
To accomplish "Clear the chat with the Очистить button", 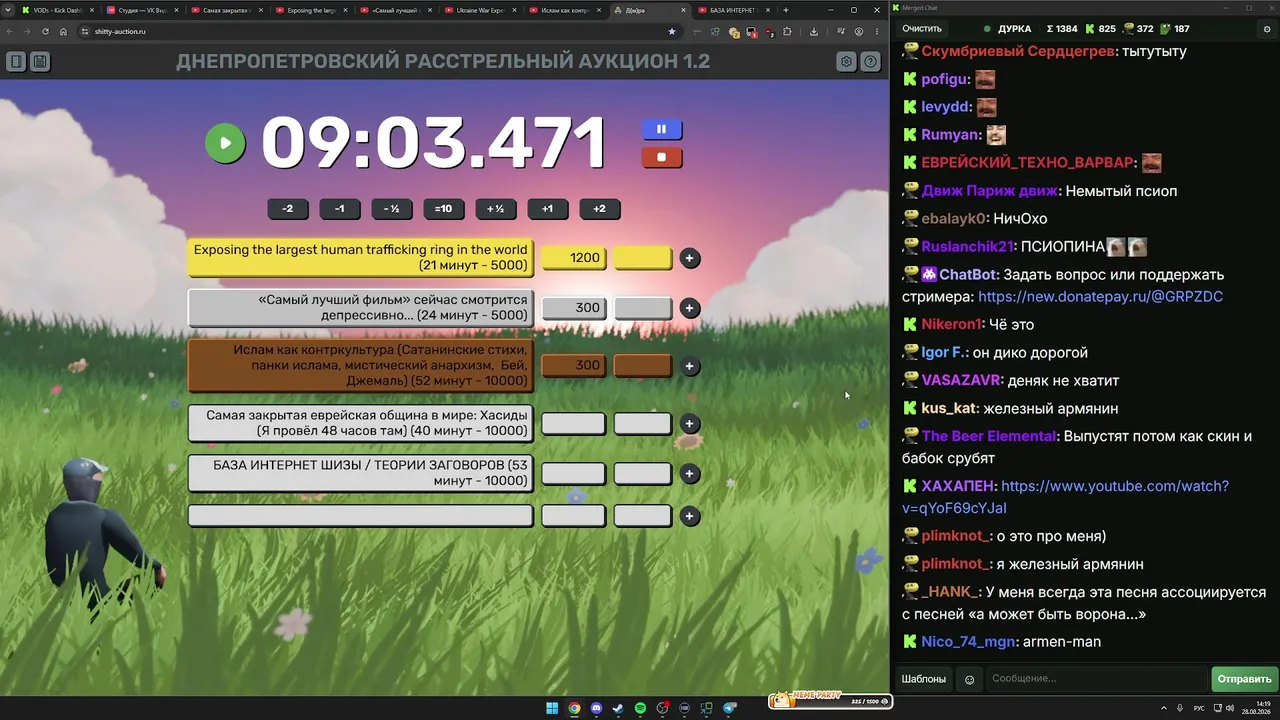I will pyautogui.click(x=922, y=29).
